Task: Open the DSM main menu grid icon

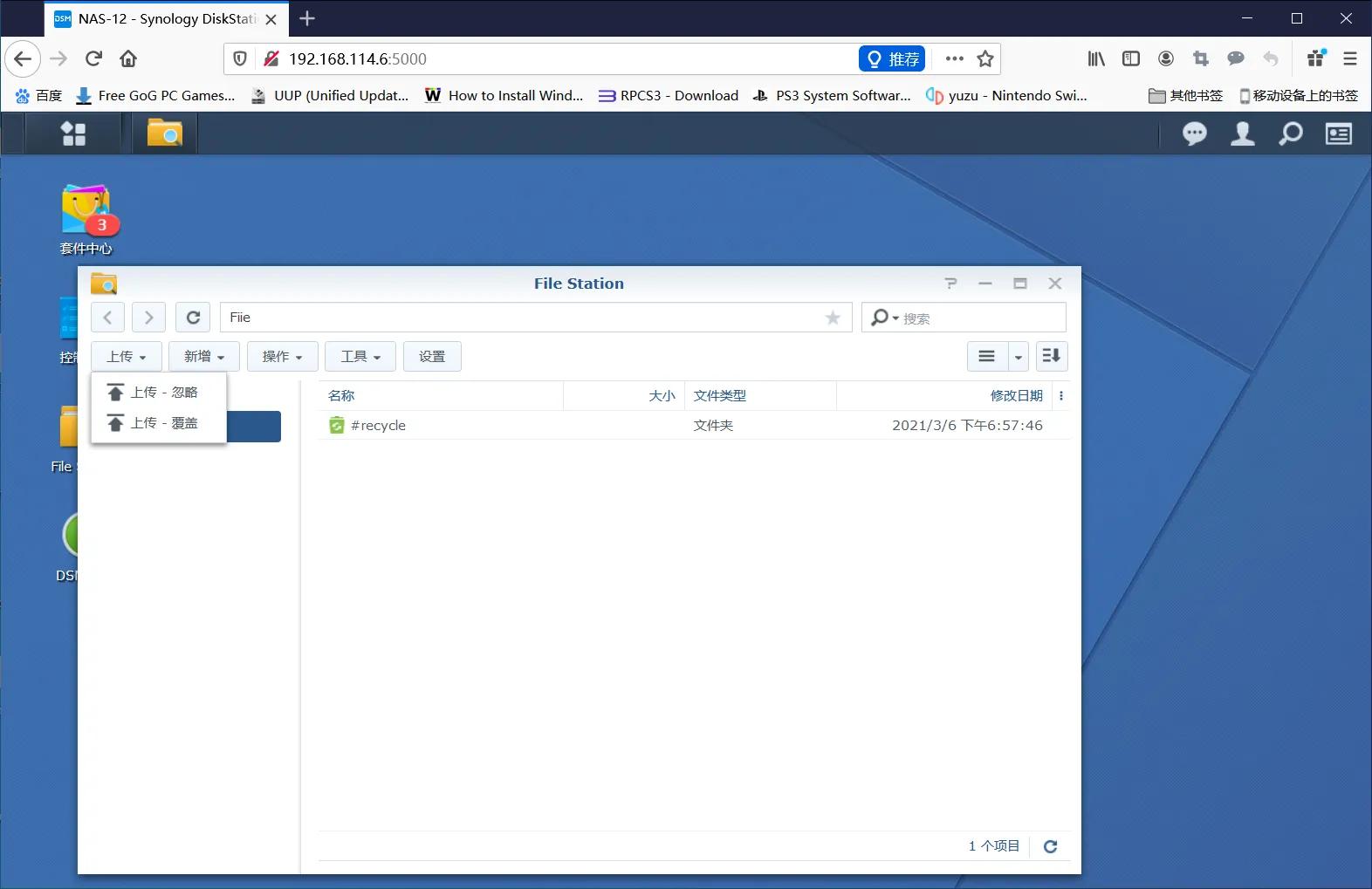Action: 73,133
